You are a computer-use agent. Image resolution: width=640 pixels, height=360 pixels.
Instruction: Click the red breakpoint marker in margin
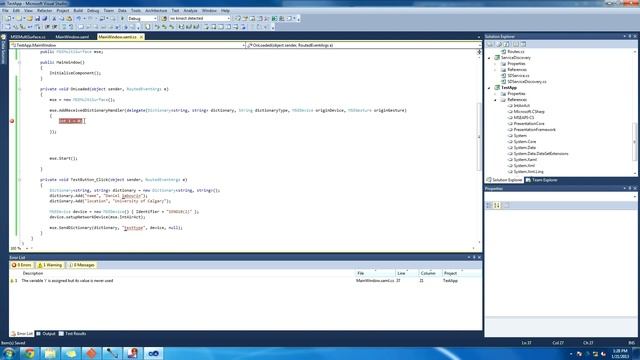[12, 121]
